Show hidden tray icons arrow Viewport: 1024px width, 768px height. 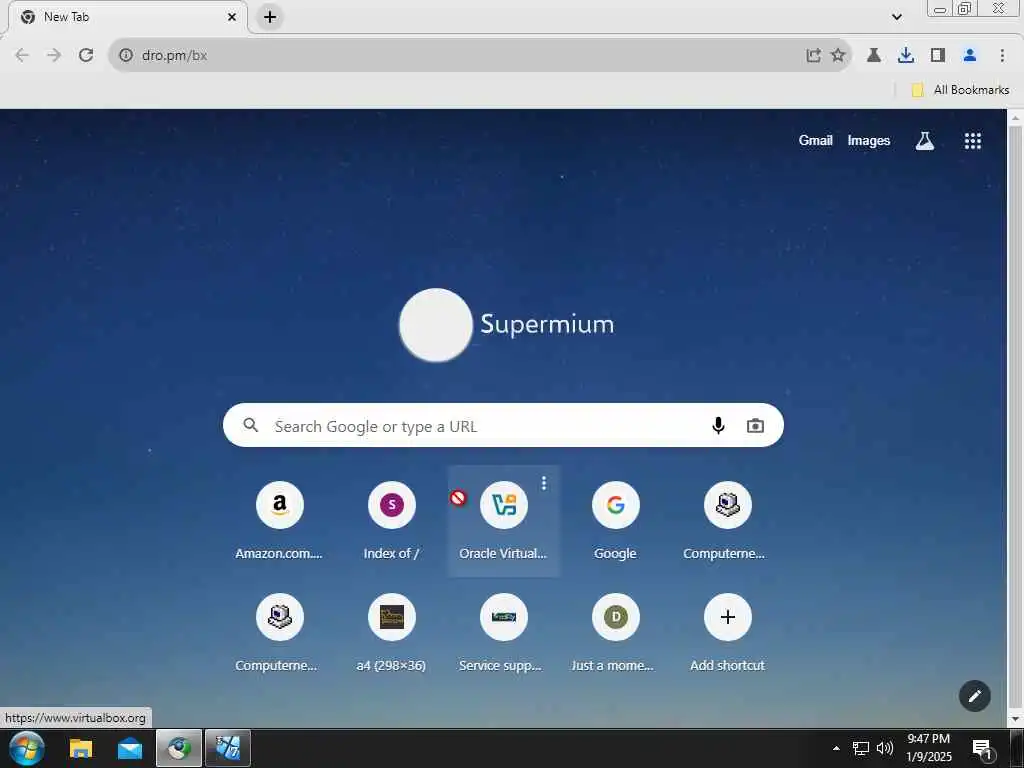[x=836, y=748]
